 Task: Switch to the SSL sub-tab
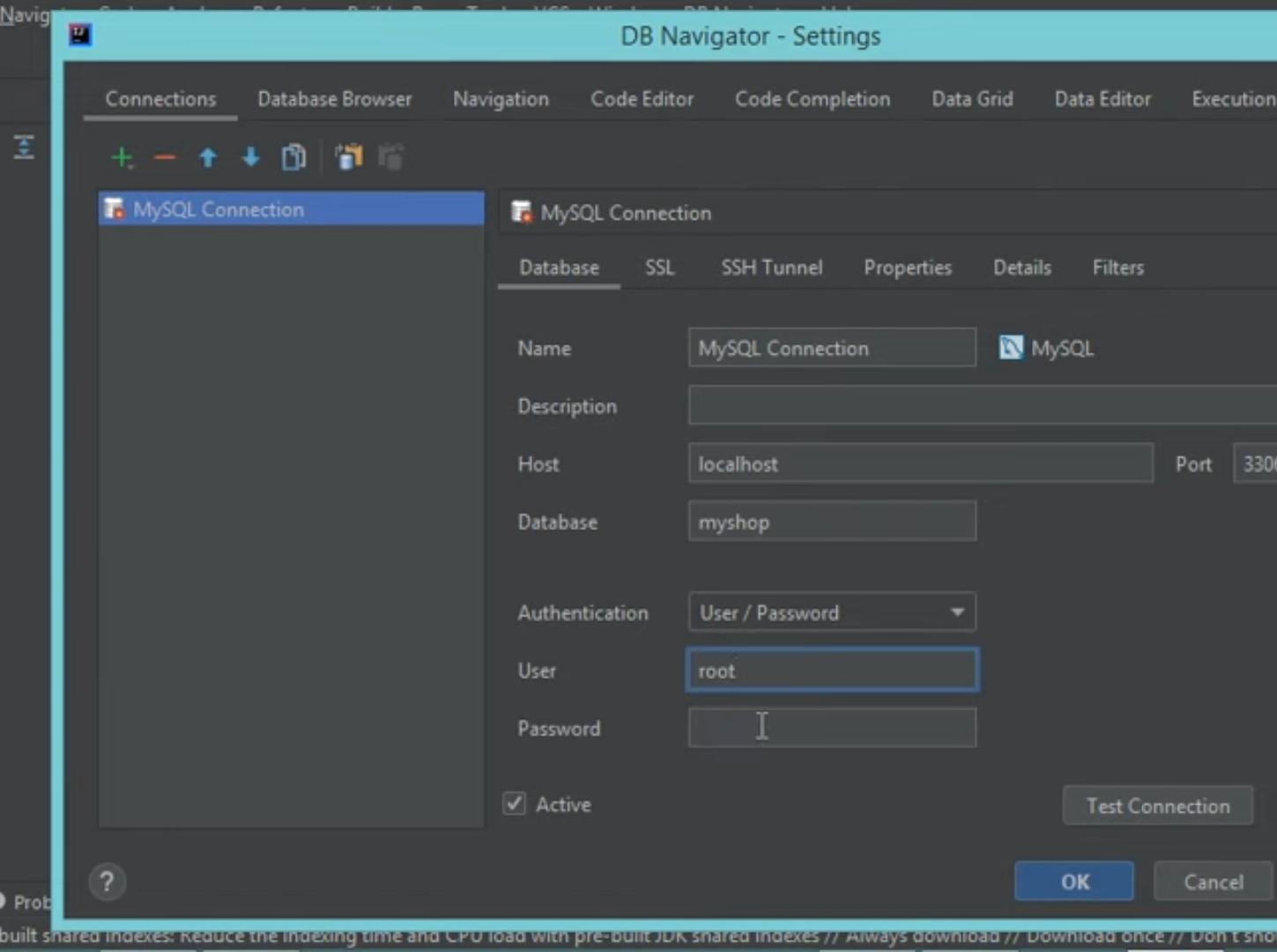tap(660, 267)
